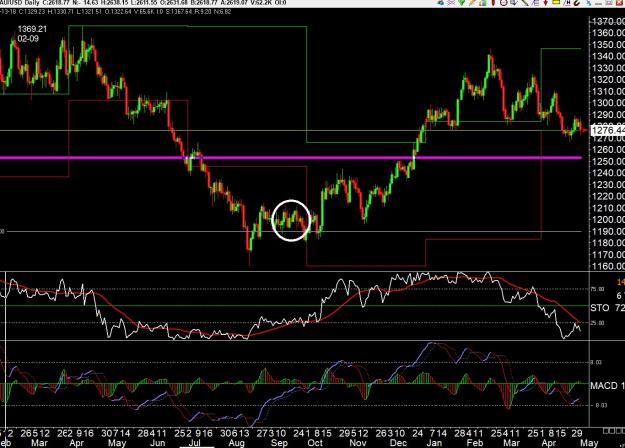Click the small squares at time axis corner
The height and width of the screenshot is (448, 625).
click(614, 431)
